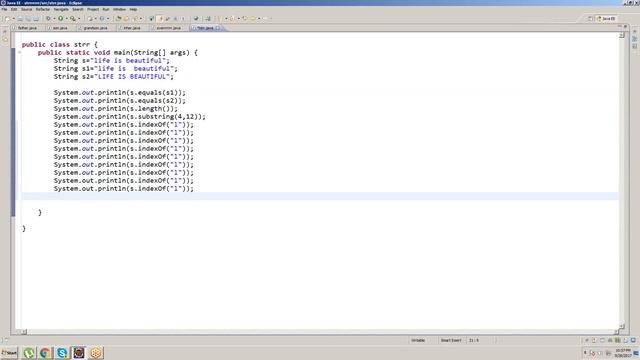Image resolution: width=640 pixels, height=360 pixels.
Task: Click the Eclipse taskbar icon
Action: click(79, 353)
